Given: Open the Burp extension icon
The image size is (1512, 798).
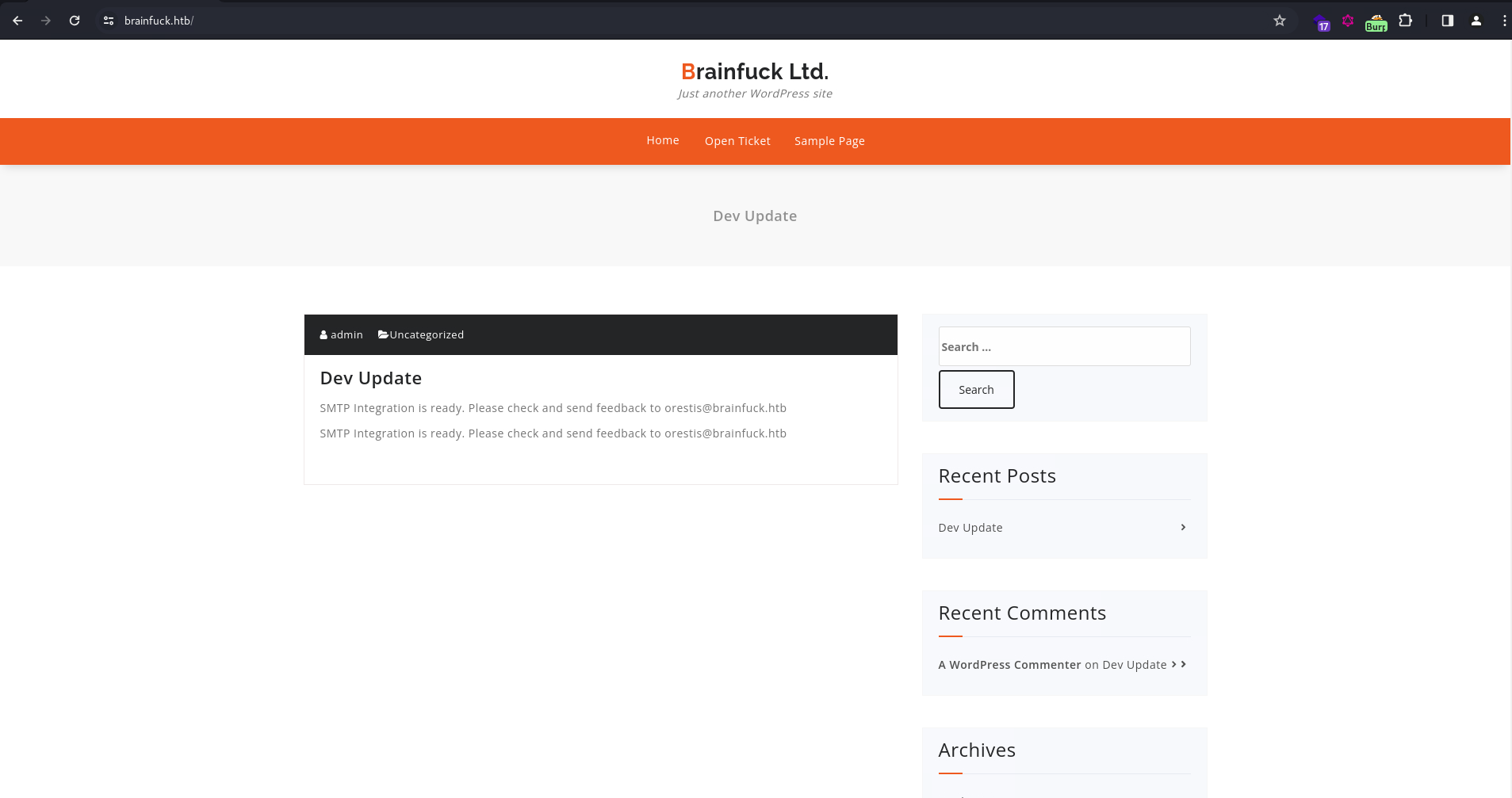Looking at the screenshot, I should (1376, 22).
